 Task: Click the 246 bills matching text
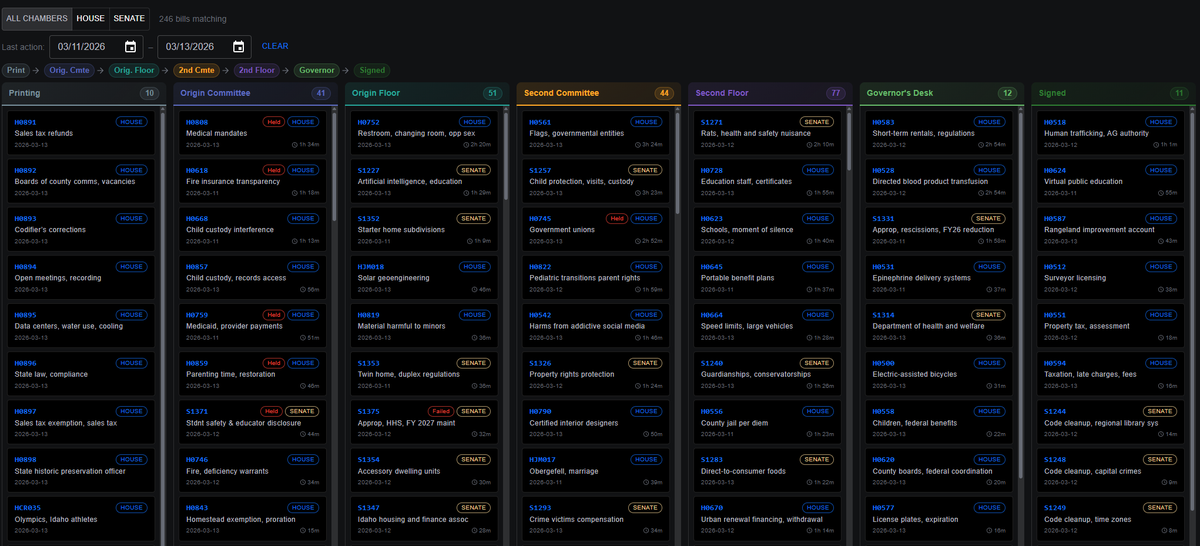point(193,18)
